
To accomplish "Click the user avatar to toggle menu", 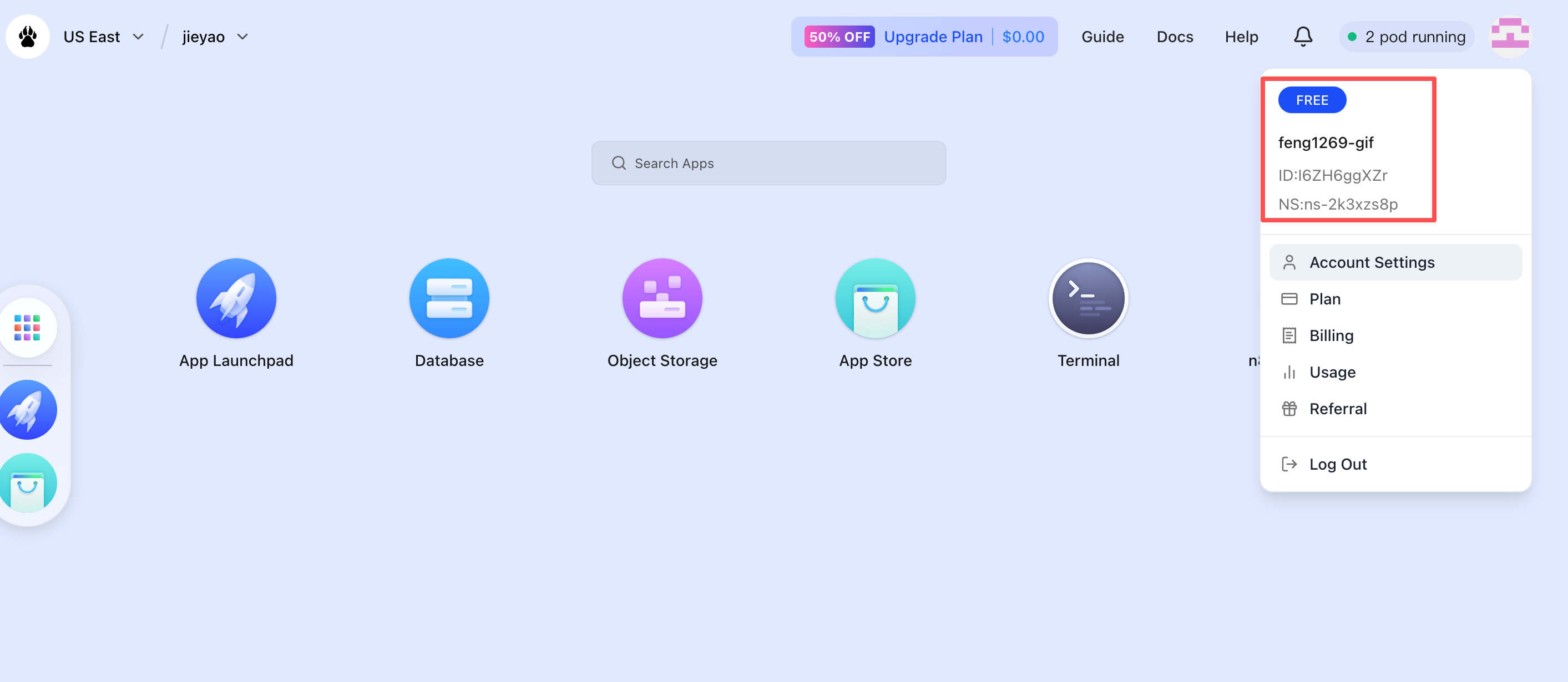I will point(1509,37).
